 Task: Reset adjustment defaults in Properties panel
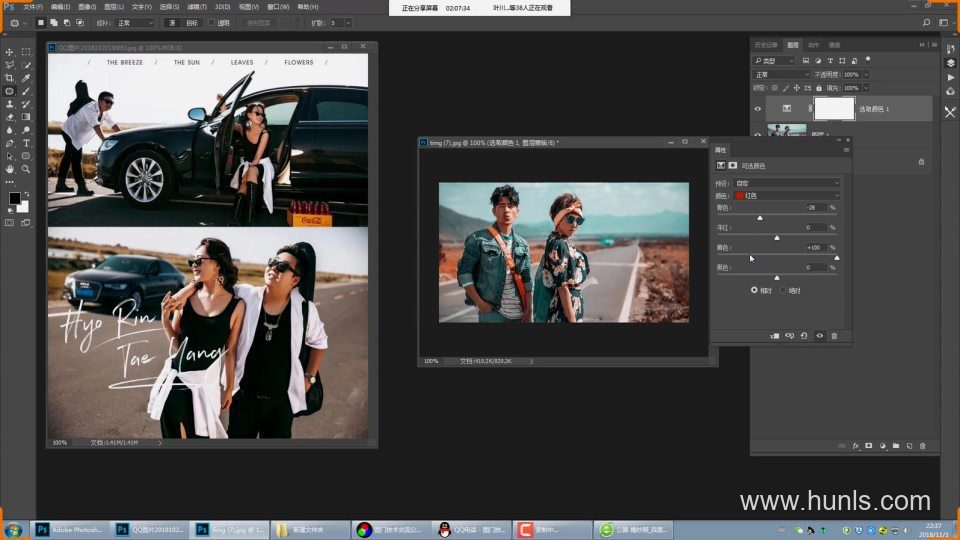(804, 336)
